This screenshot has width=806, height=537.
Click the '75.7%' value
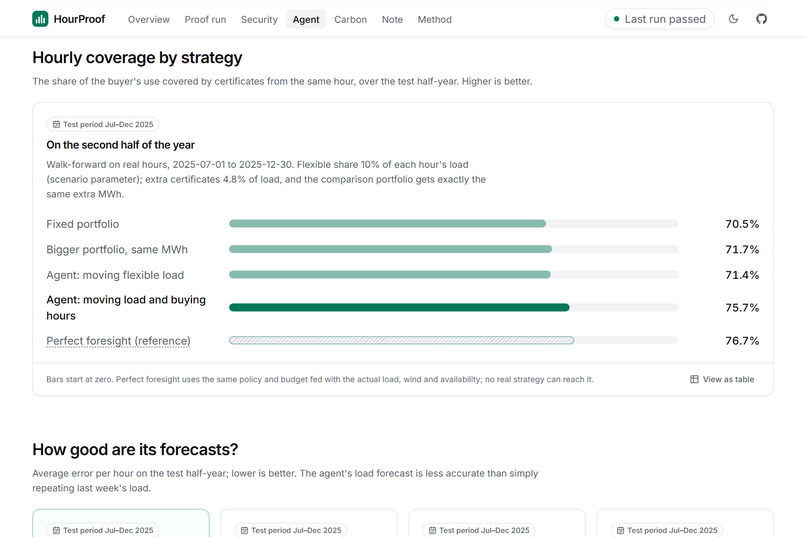click(742, 308)
